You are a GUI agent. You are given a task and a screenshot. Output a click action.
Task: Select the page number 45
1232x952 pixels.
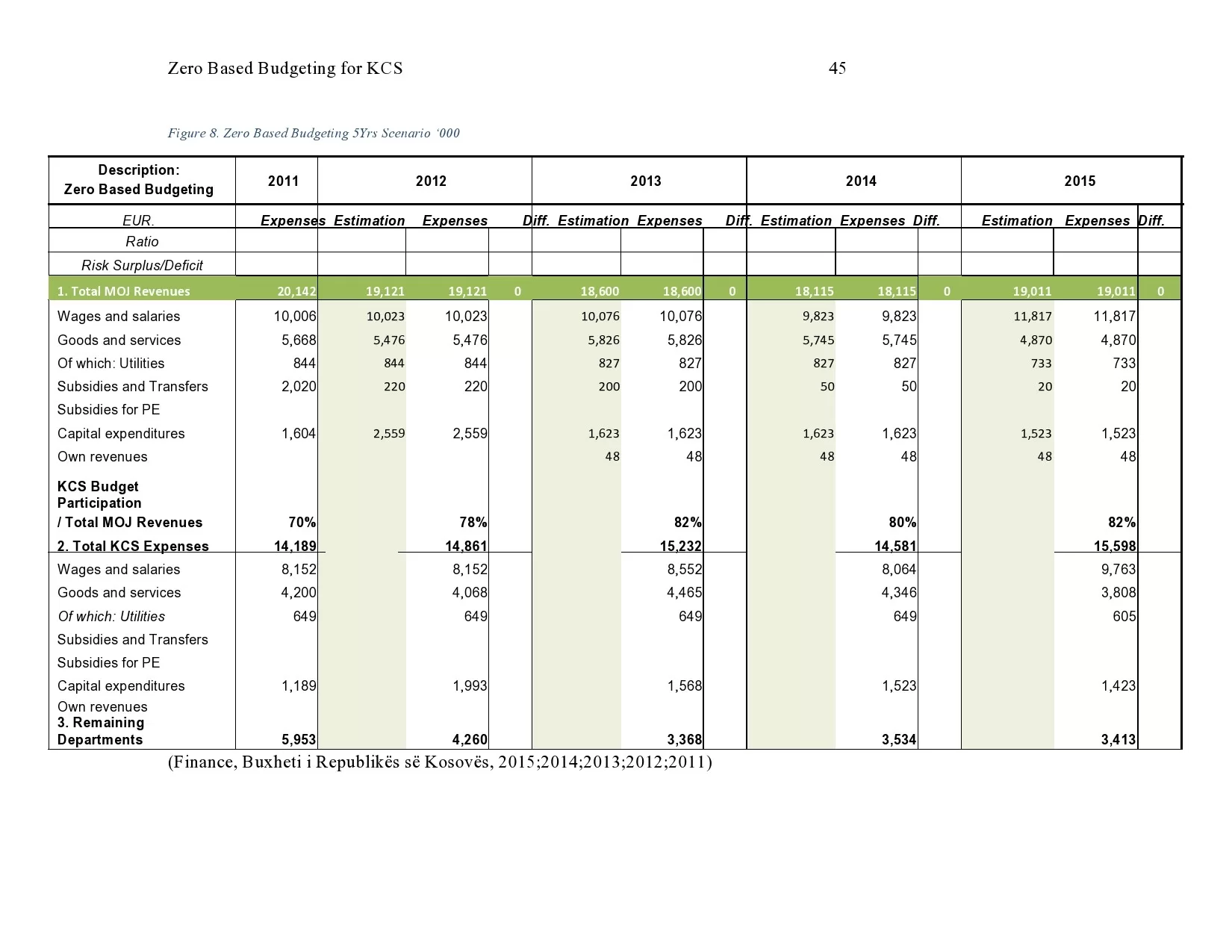point(838,68)
